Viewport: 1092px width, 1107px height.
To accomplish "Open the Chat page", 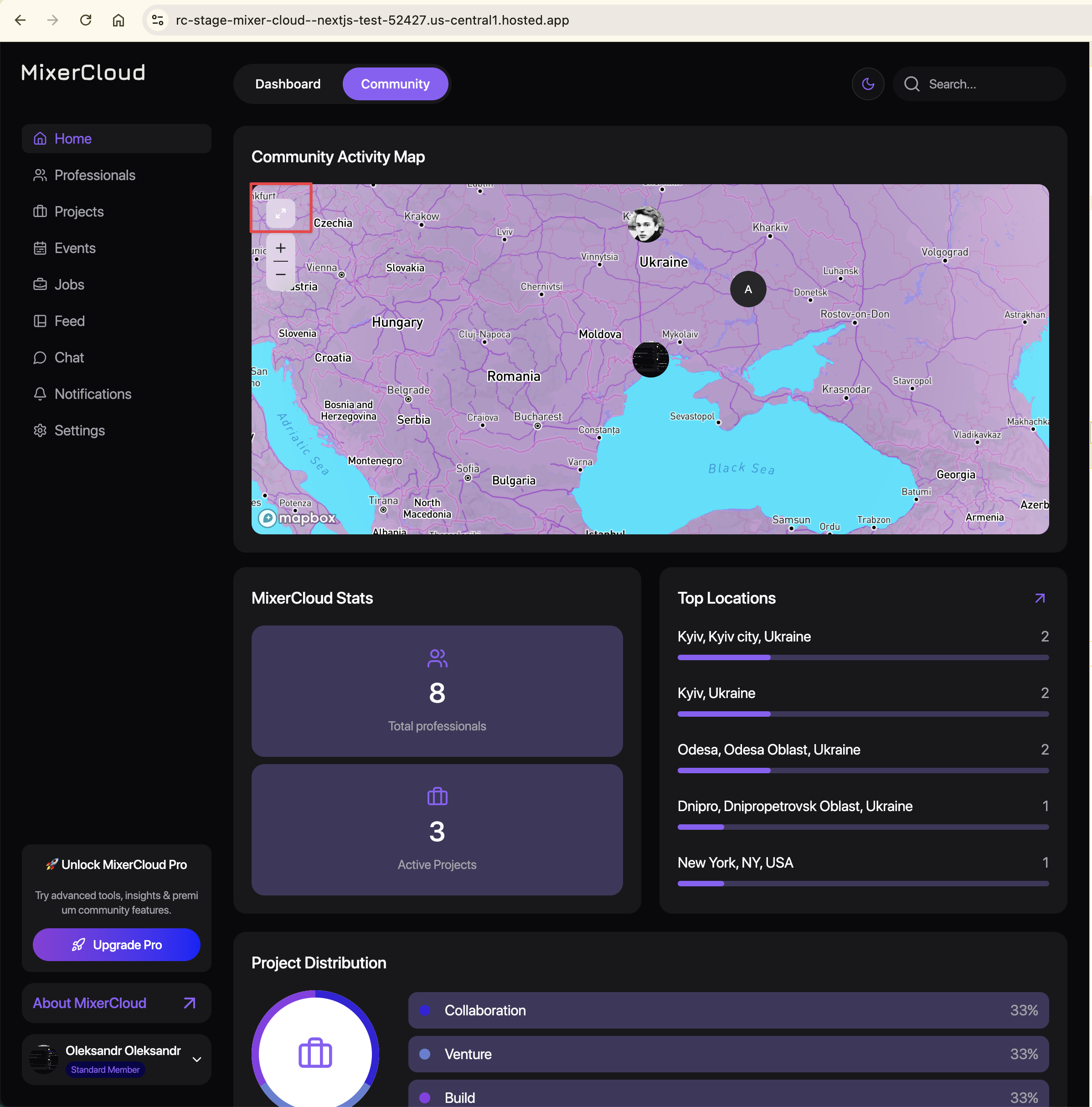I will coord(69,357).
